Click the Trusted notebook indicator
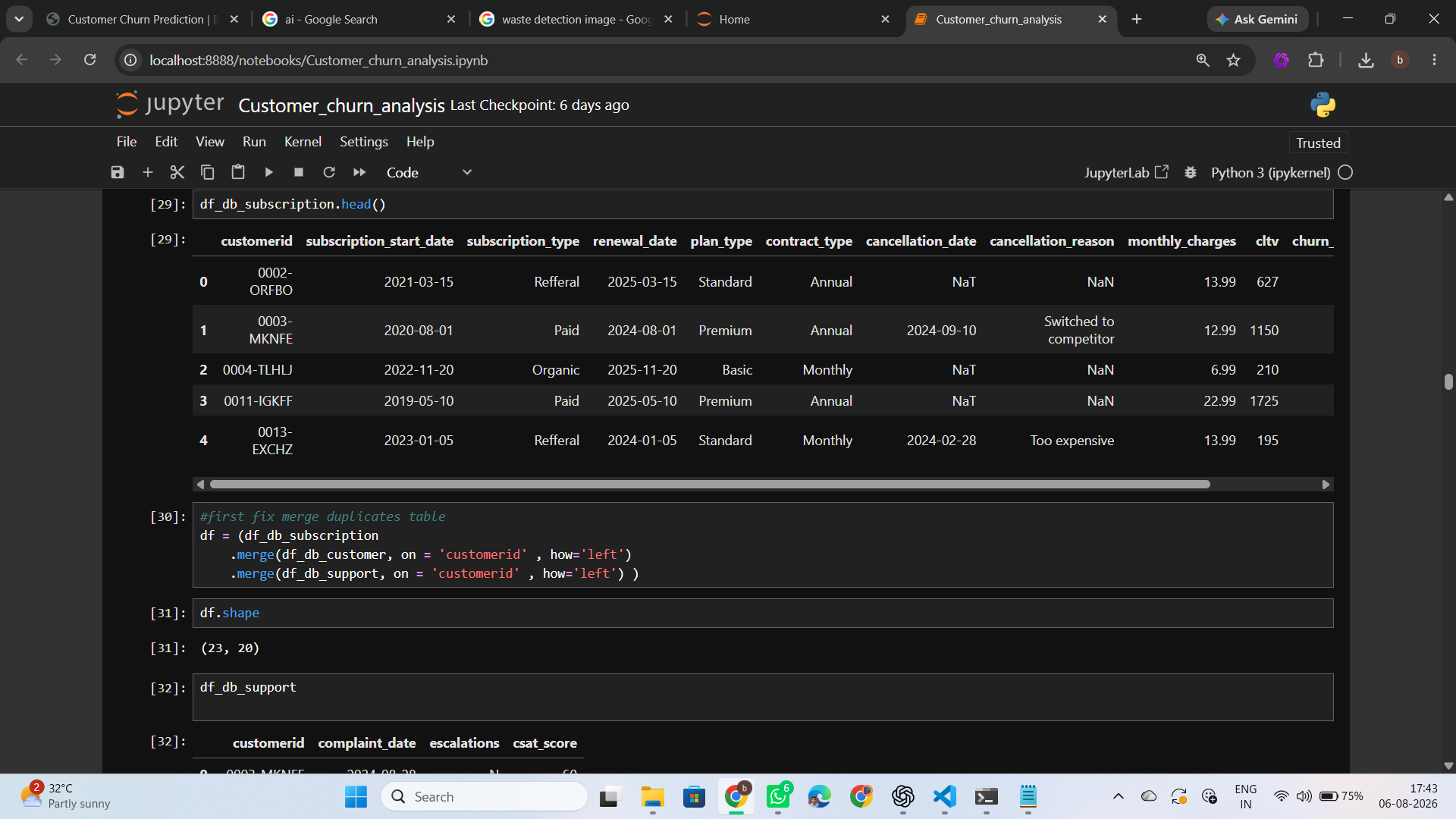Screen dimensions: 1456x819 click(1318, 143)
